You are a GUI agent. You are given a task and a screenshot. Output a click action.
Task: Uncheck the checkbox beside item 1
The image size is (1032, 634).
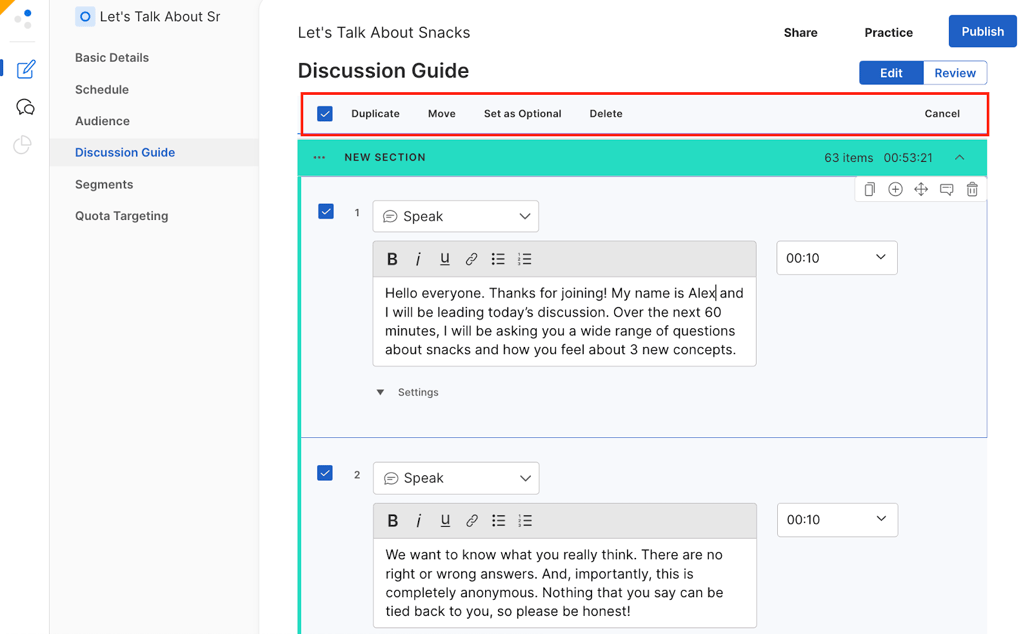click(x=325, y=211)
